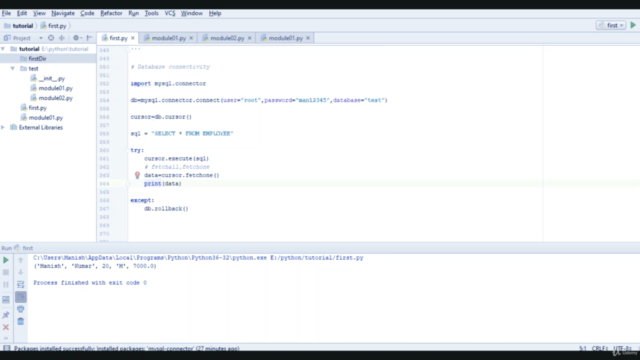Select module01.py under test folder
The width and height of the screenshot is (640, 360).
pos(56,88)
